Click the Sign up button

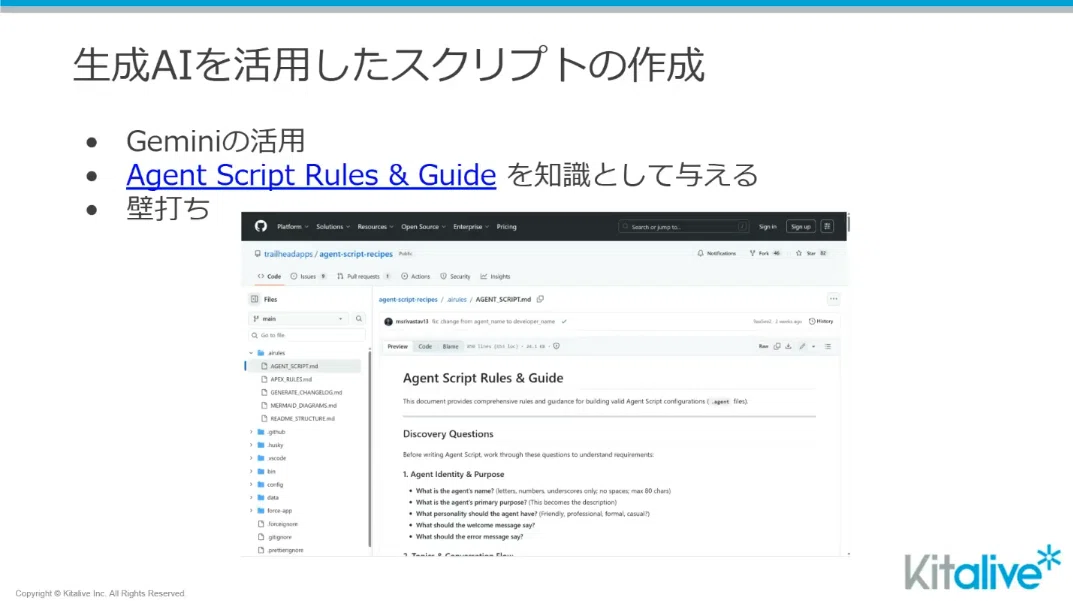(801, 227)
